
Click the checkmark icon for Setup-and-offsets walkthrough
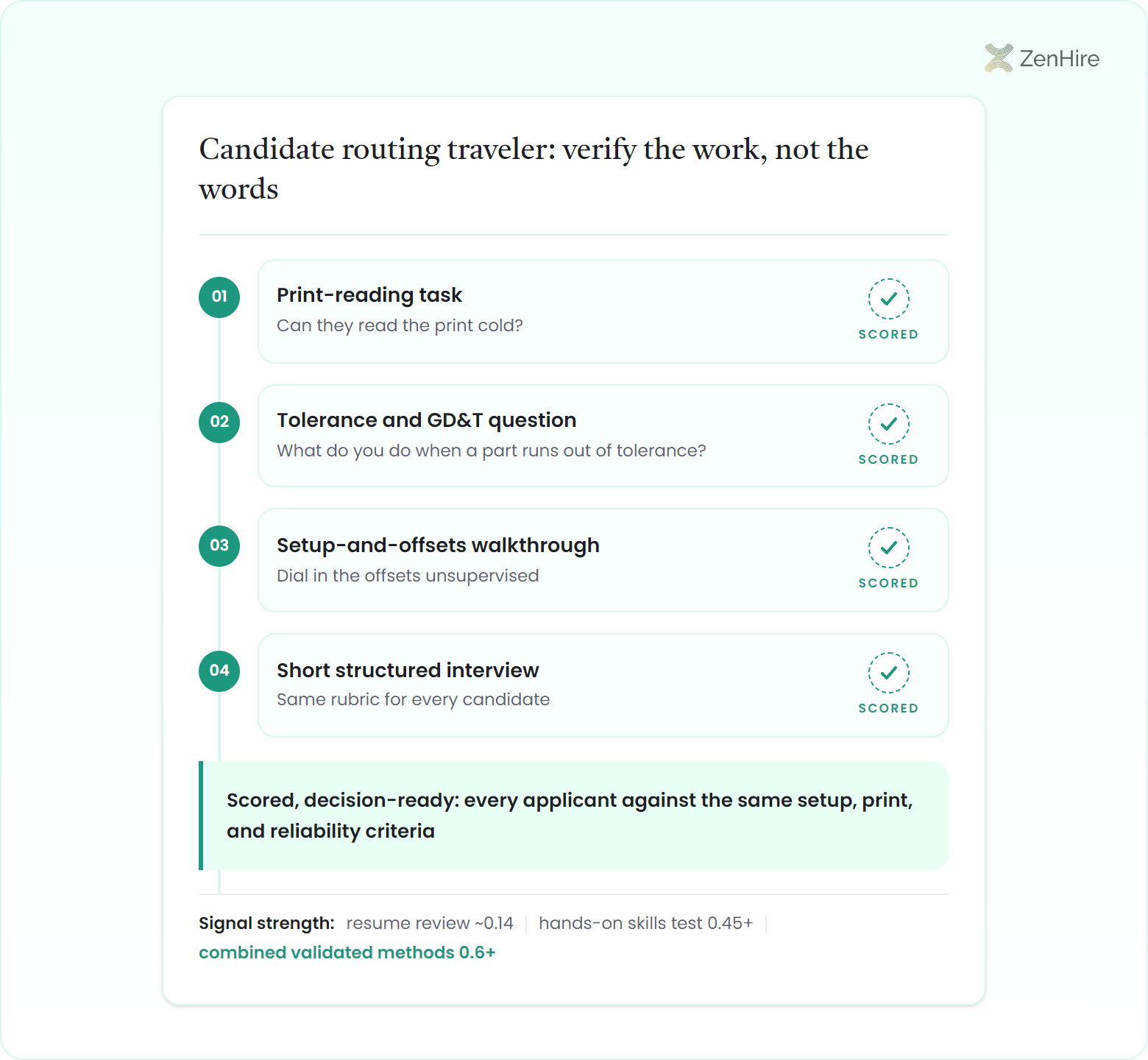click(889, 548)
